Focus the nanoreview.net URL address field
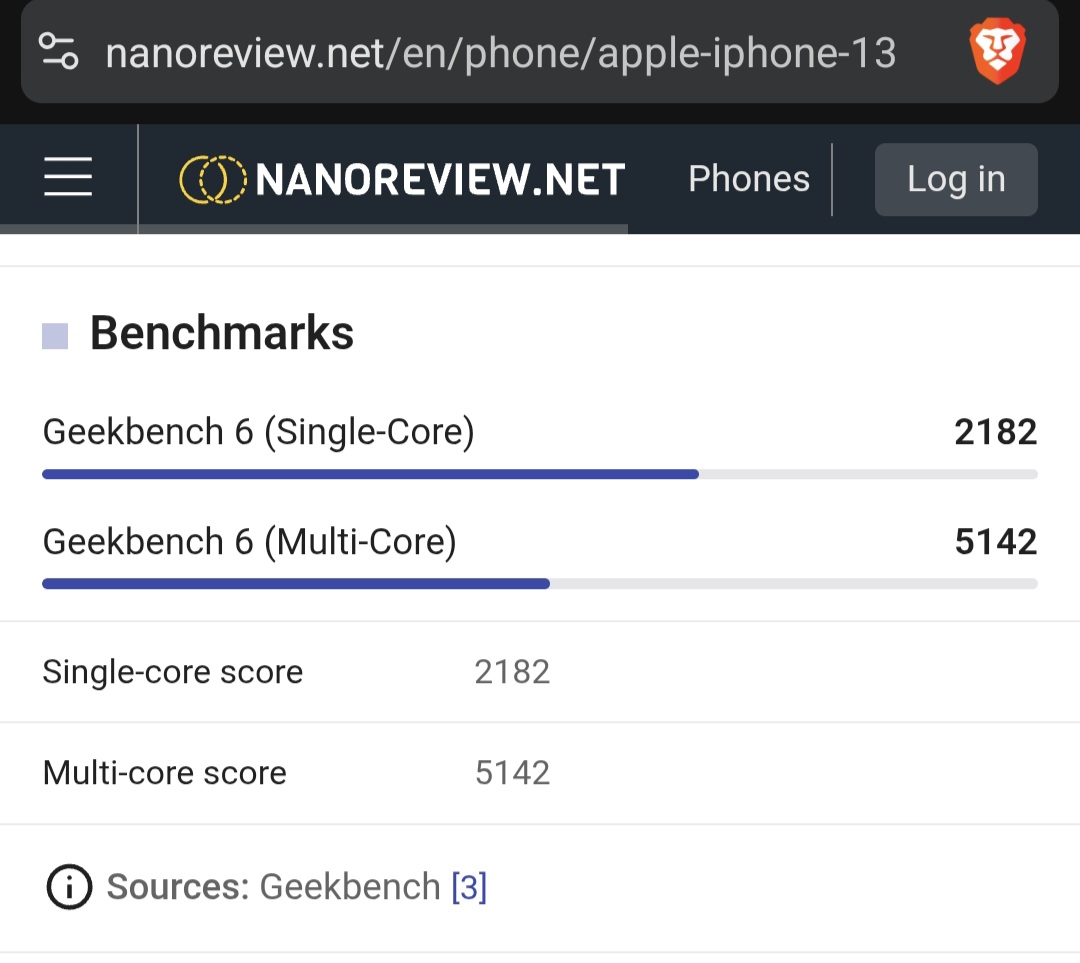Viewport: 1080px width, 963px height. coord(500,53)
